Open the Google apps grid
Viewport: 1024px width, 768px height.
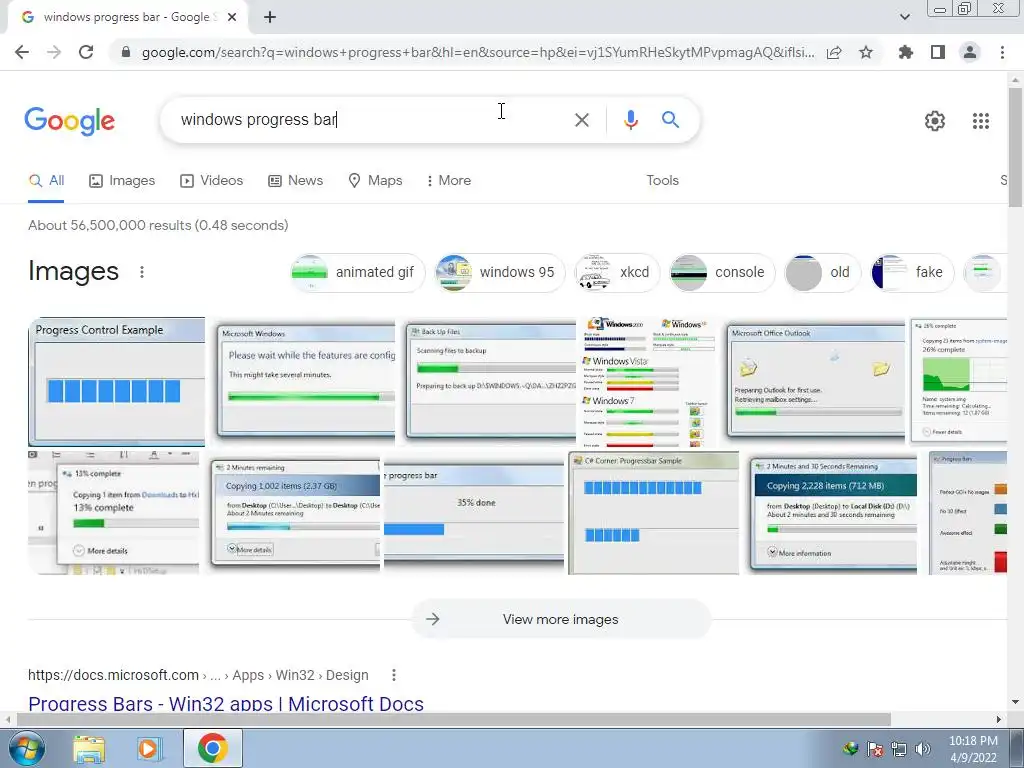980,121
